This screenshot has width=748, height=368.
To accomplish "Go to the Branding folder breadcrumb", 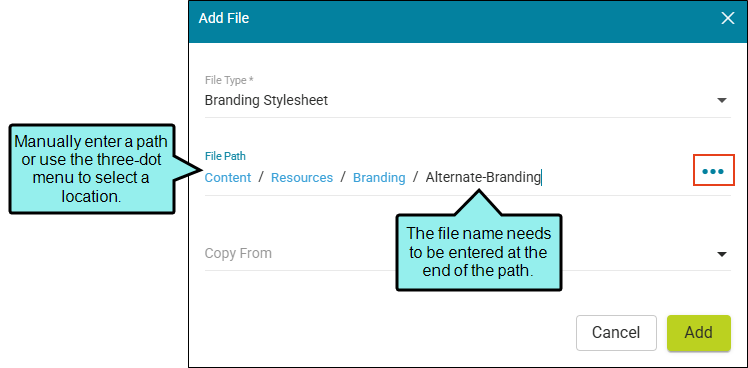I will [x=379, y=178].
